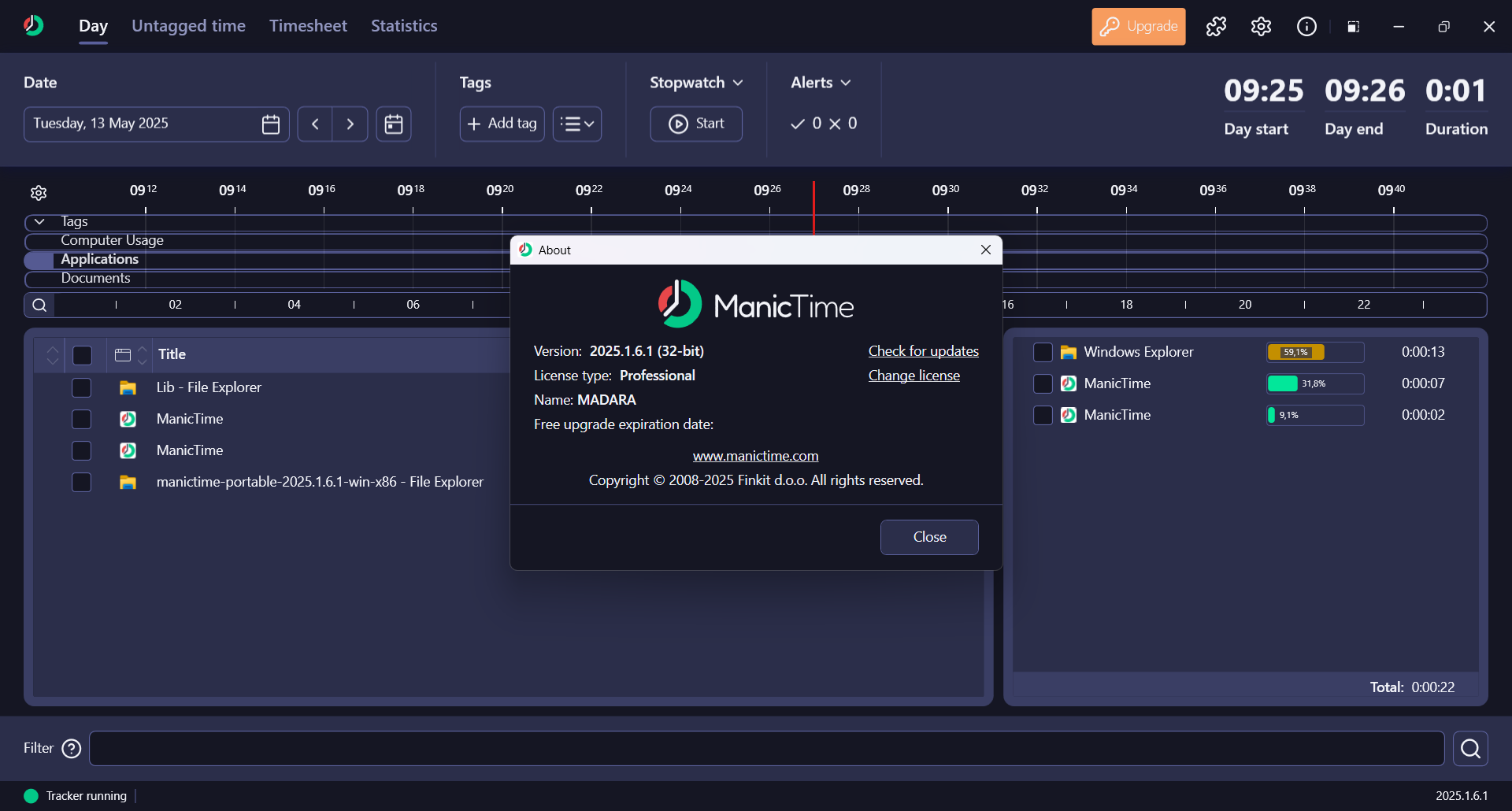The height and width of the screenshot is (811, 1512).
Task: Click the Change license link
Action: click(913, 376)
